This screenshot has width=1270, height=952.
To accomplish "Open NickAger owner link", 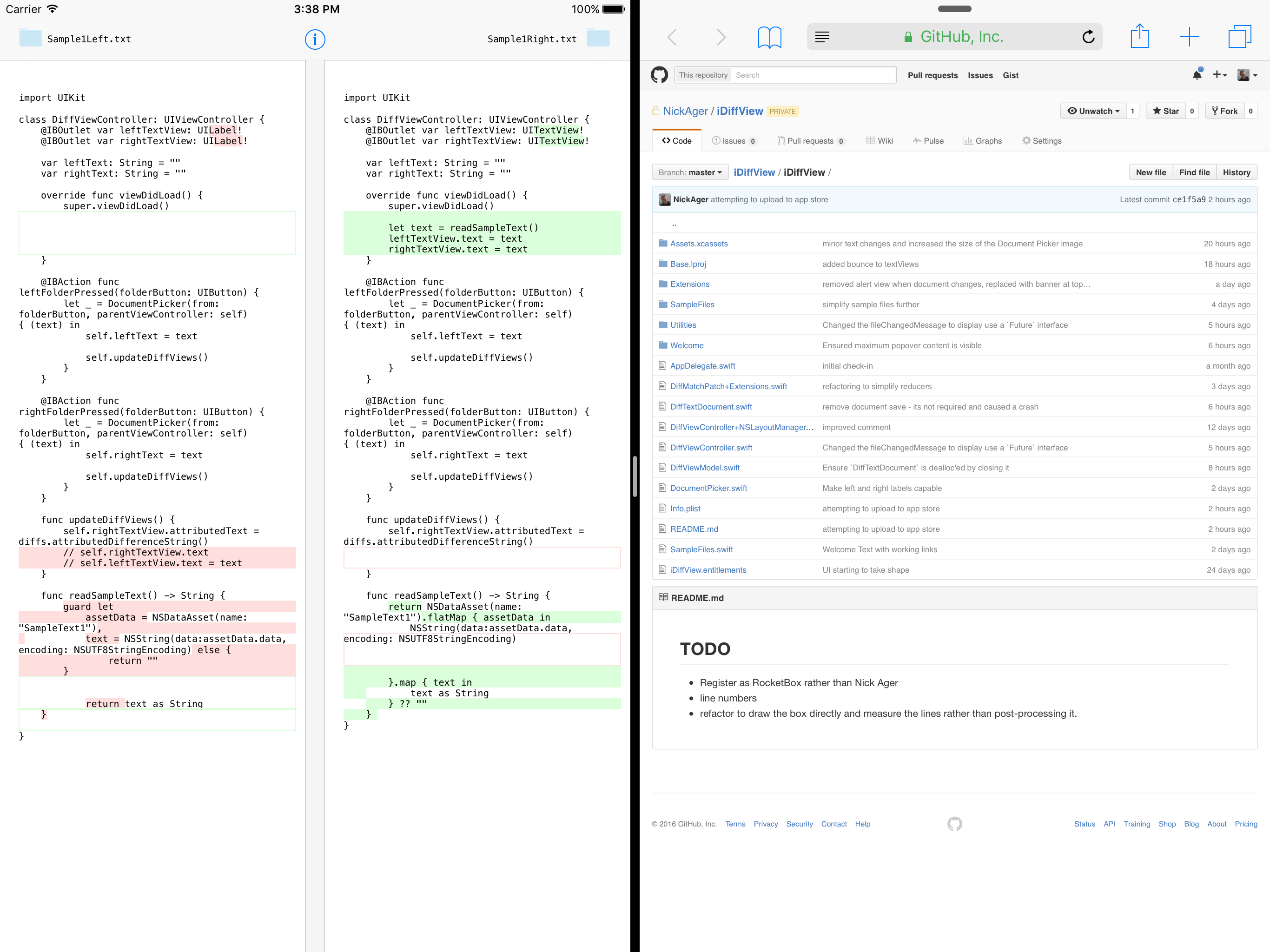I will (x=685, y=111).
